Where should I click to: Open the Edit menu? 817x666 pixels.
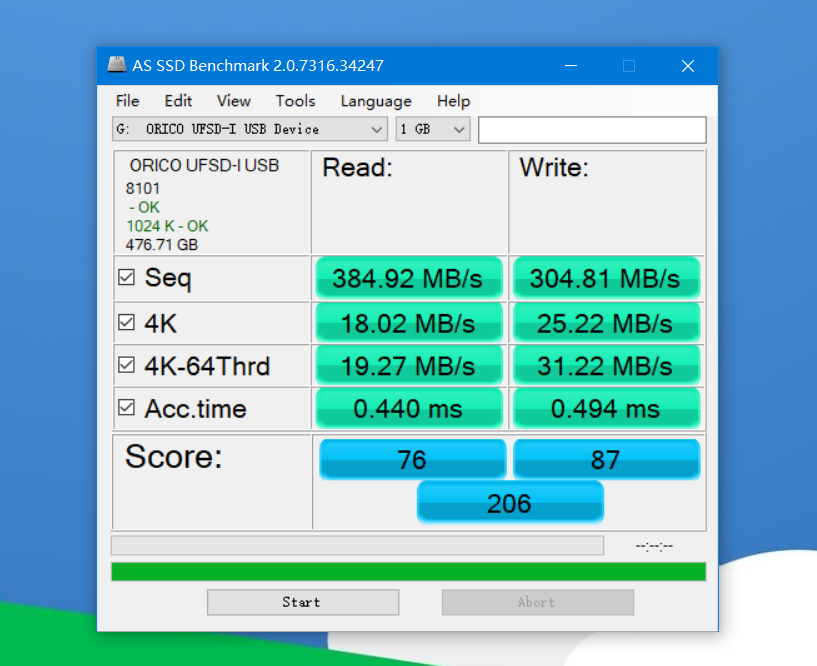tap(178, 101)
